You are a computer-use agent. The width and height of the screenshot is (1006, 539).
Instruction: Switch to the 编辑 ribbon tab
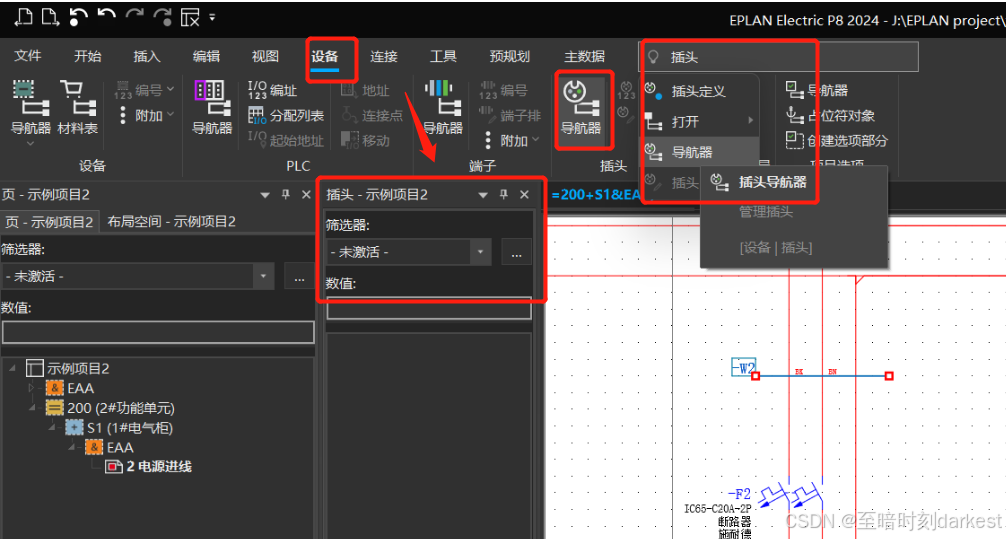[x=206, y=56]
